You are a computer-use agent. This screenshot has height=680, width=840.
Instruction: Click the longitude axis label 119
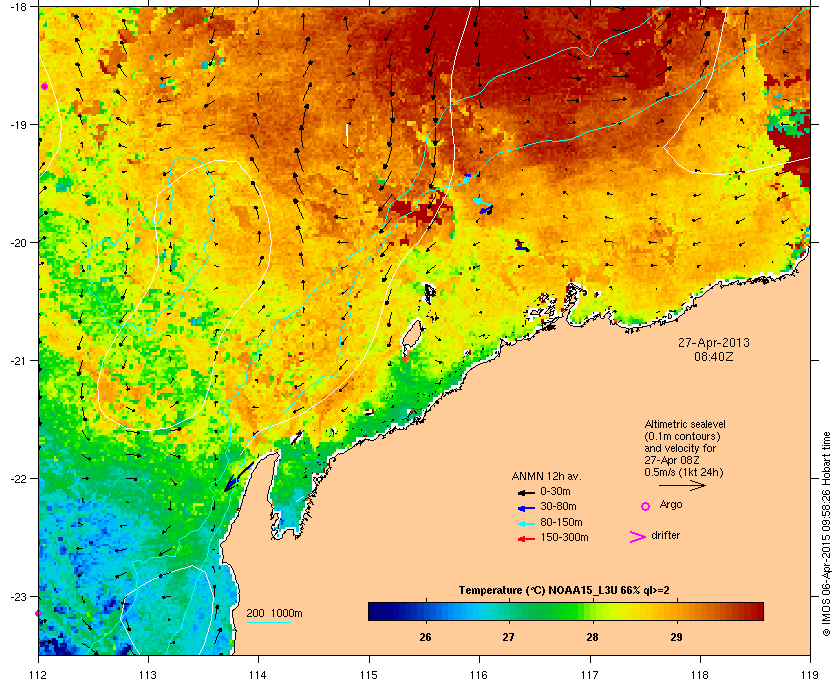810,674
